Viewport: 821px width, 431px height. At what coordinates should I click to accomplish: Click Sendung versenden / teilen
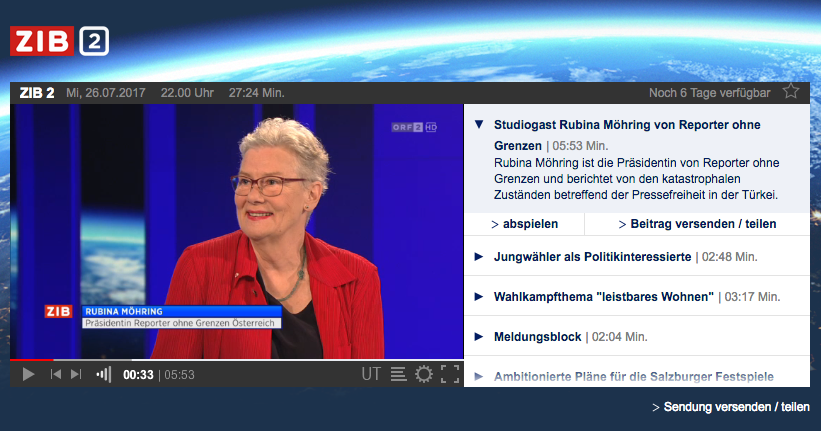click(731, 407)
